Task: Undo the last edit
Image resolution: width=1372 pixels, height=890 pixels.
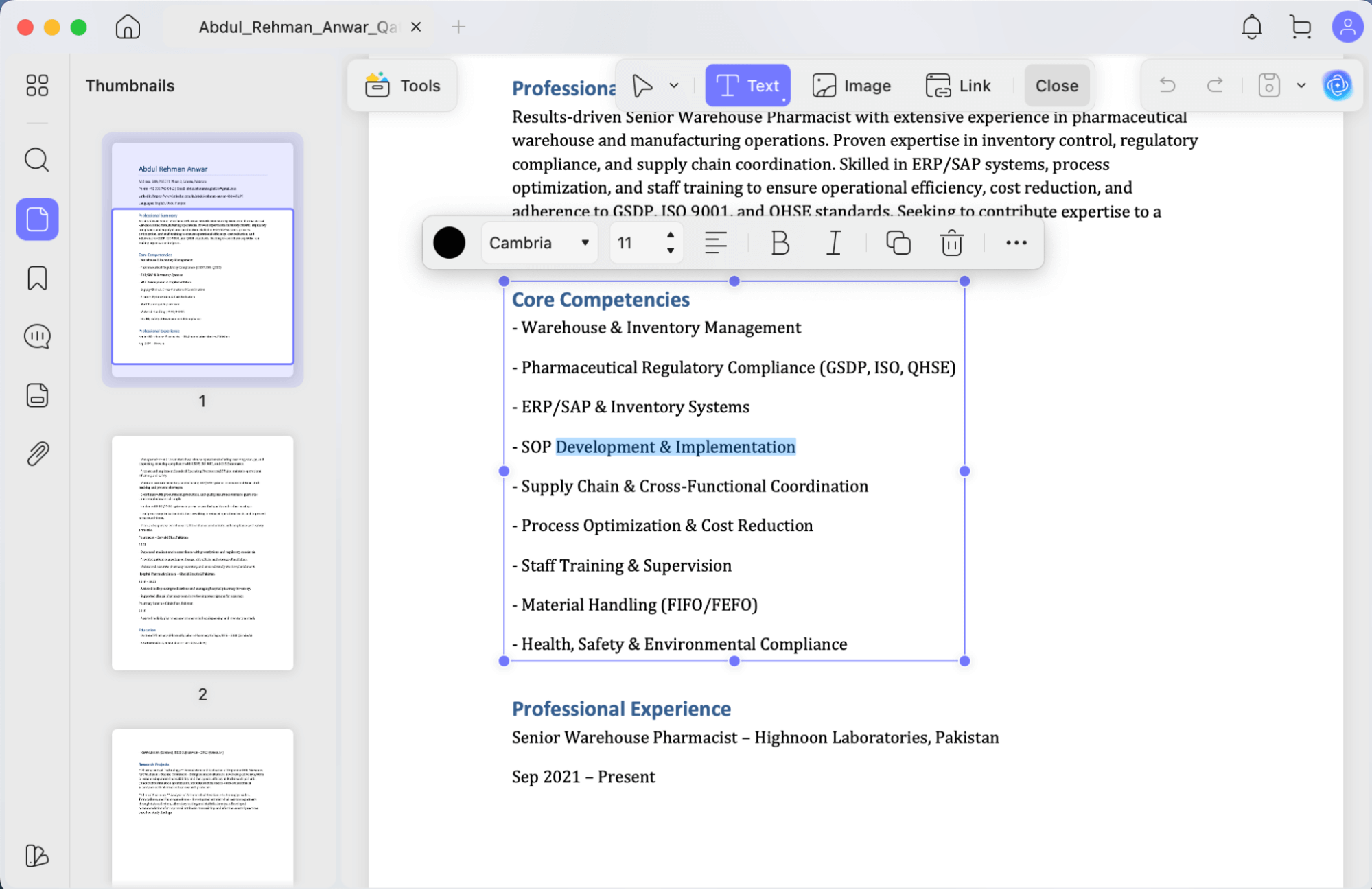Action: tap(1167, 86)
